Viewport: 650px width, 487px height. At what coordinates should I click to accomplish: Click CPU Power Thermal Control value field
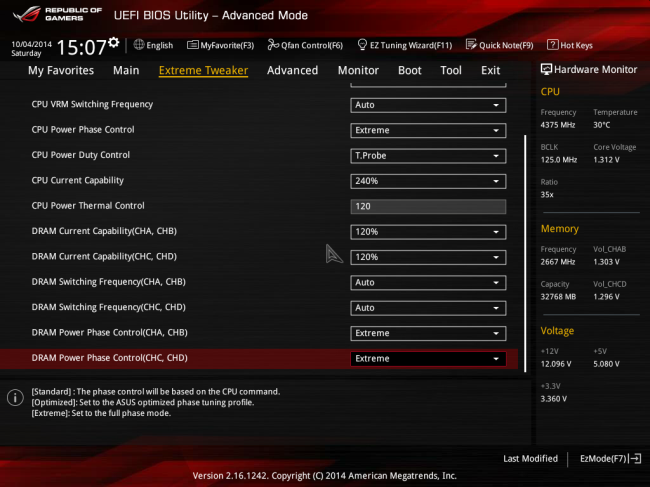point(428,206)
